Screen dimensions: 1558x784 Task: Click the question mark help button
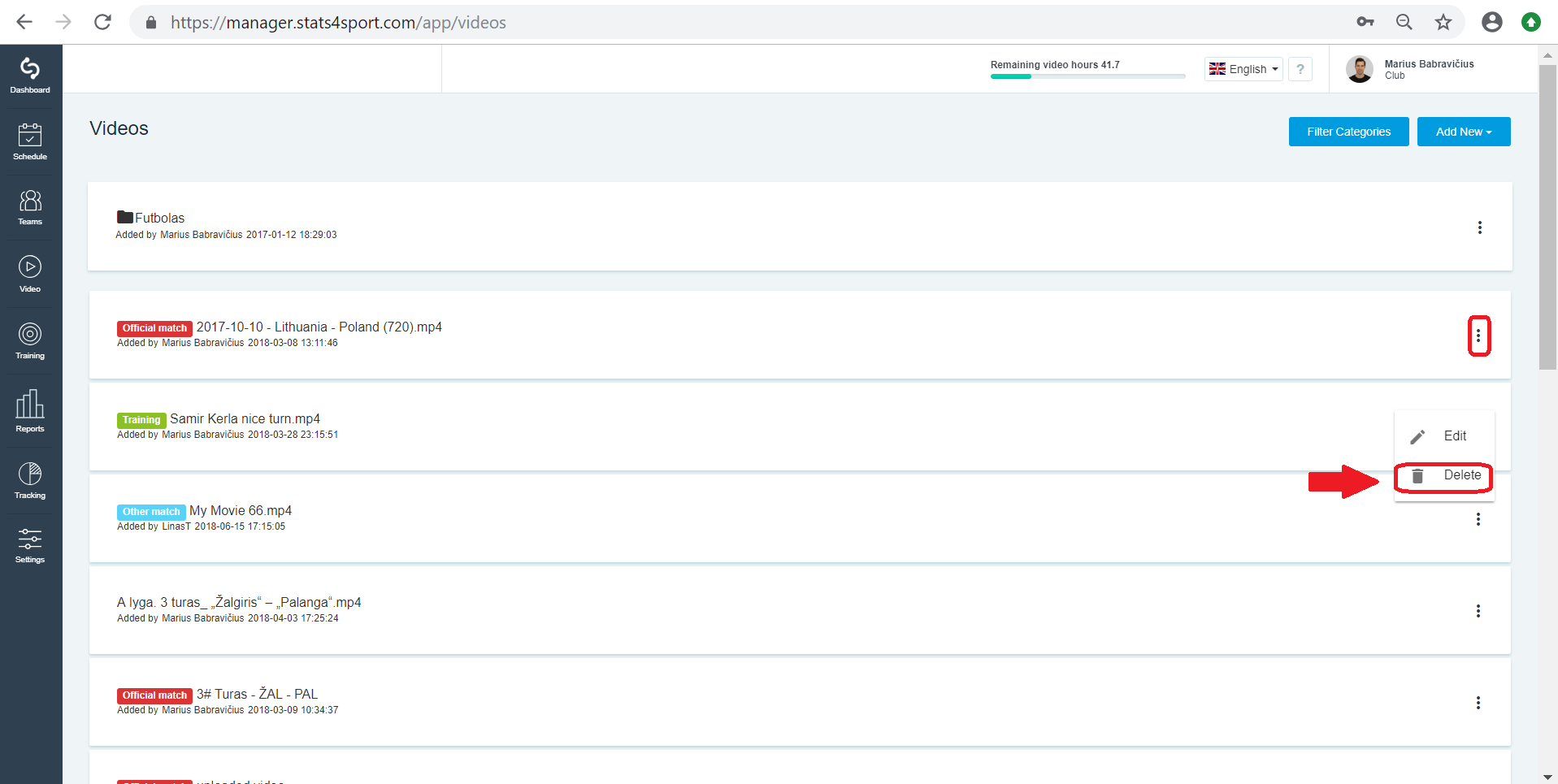pyautogui.click(x=1300, y=69)
